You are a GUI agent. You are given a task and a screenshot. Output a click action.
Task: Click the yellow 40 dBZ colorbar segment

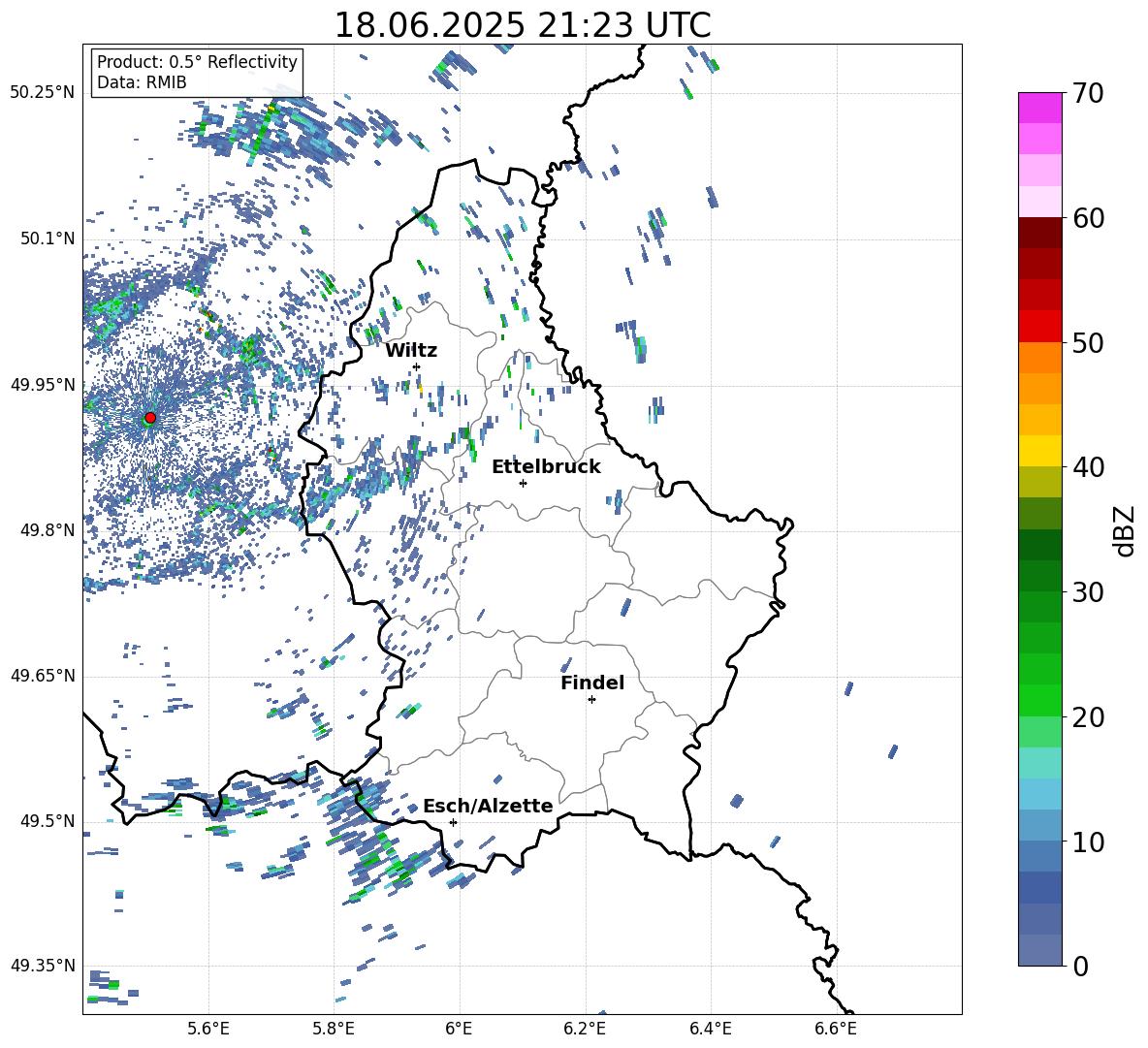(1039, 451)
